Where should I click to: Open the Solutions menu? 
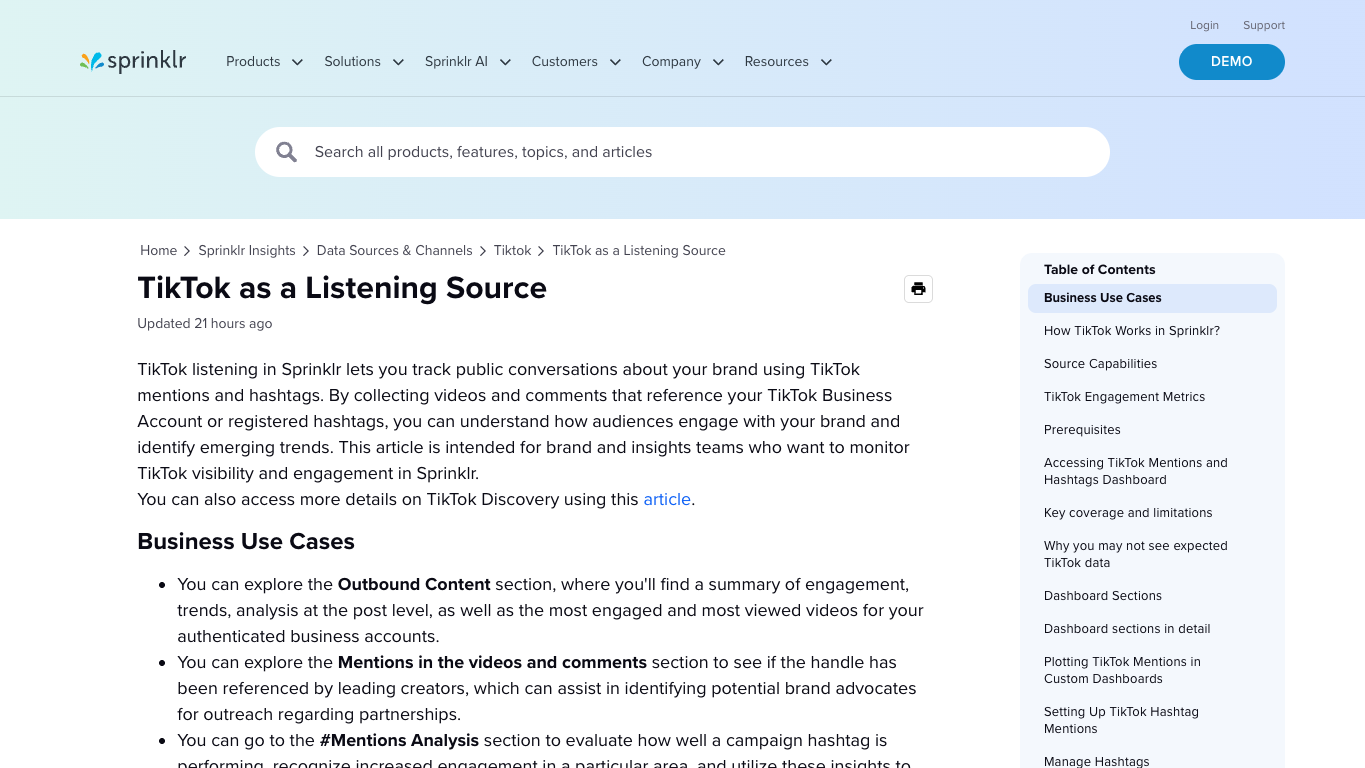pyautogui.click(x=352, y=62)
